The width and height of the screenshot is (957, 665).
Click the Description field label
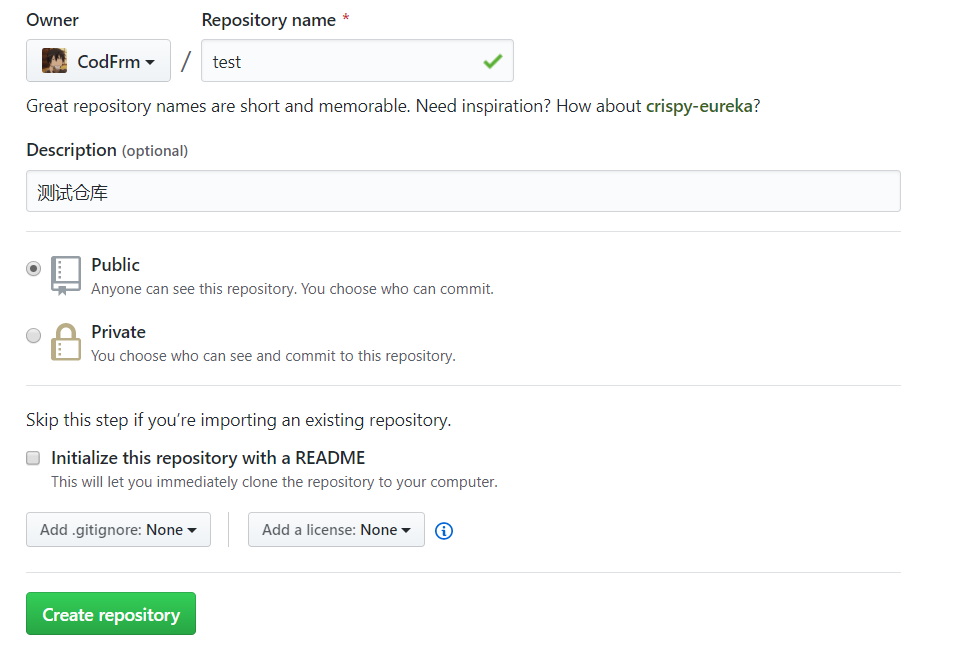pyautogui.click(x=71, y=150)
